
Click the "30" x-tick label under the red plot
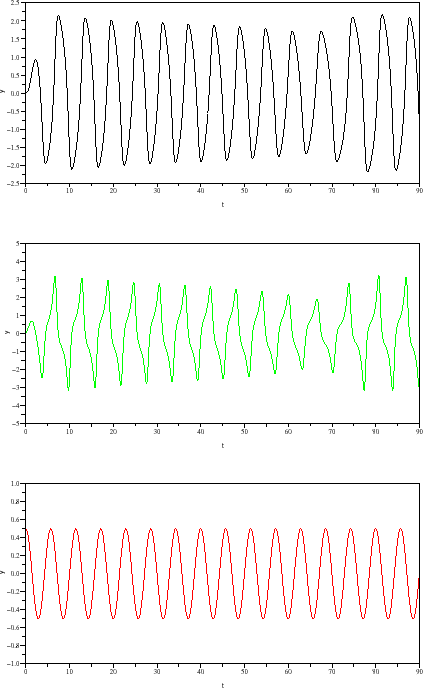(x=157, y=672)
